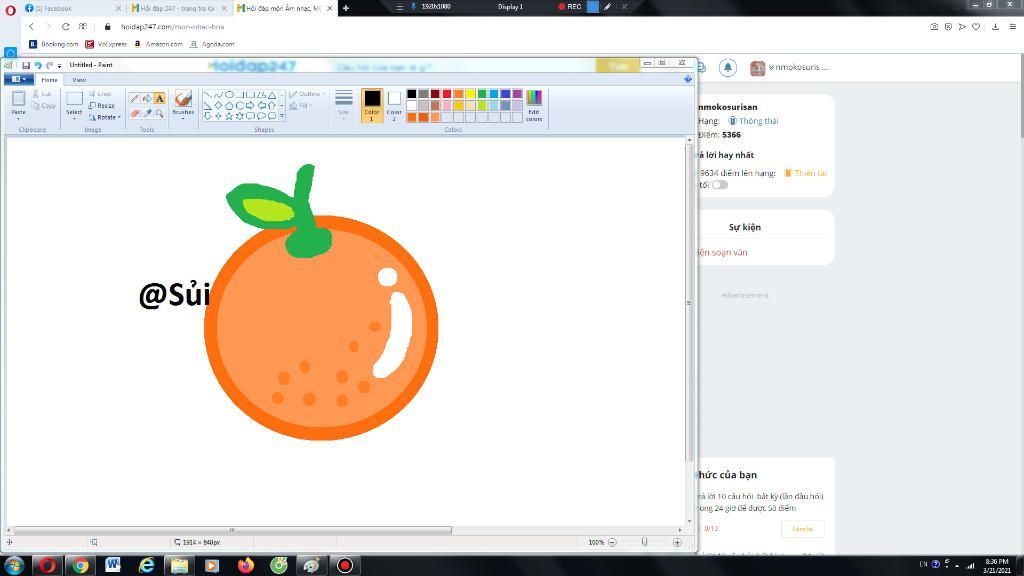Click the 'Làm bài' button
The image size is (1024, 576).
pyautogui.click(x=803, y=528)
